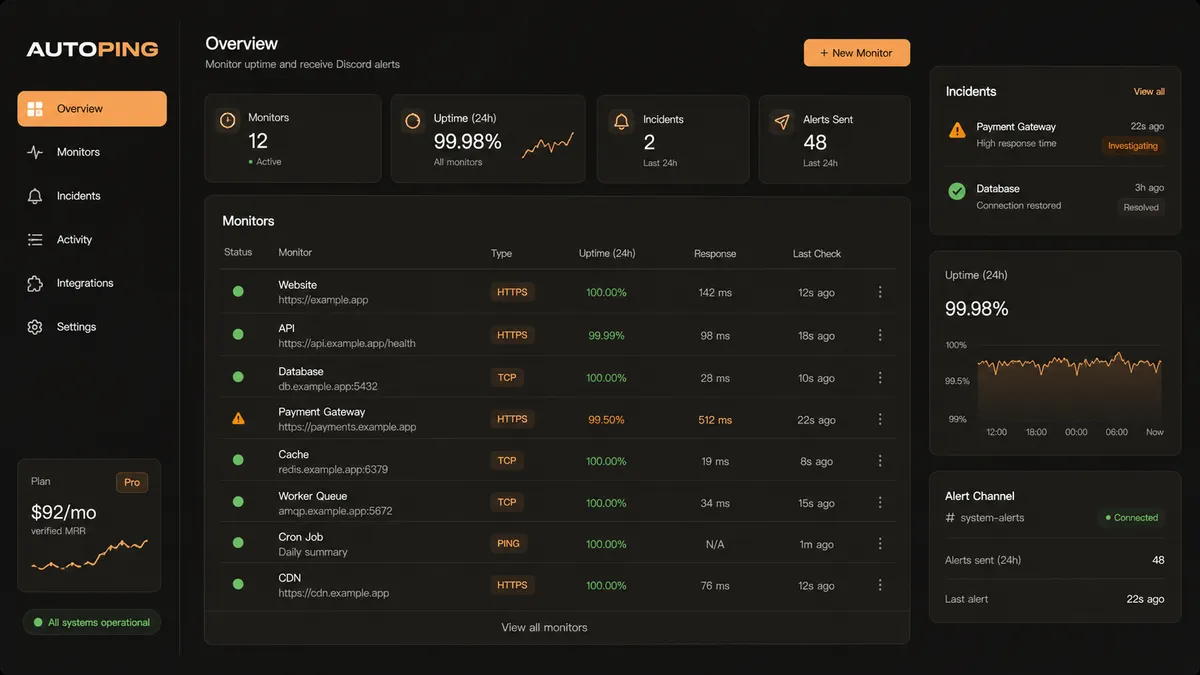Click amqp.example.app:5672 address

click(x=335, y=511)
